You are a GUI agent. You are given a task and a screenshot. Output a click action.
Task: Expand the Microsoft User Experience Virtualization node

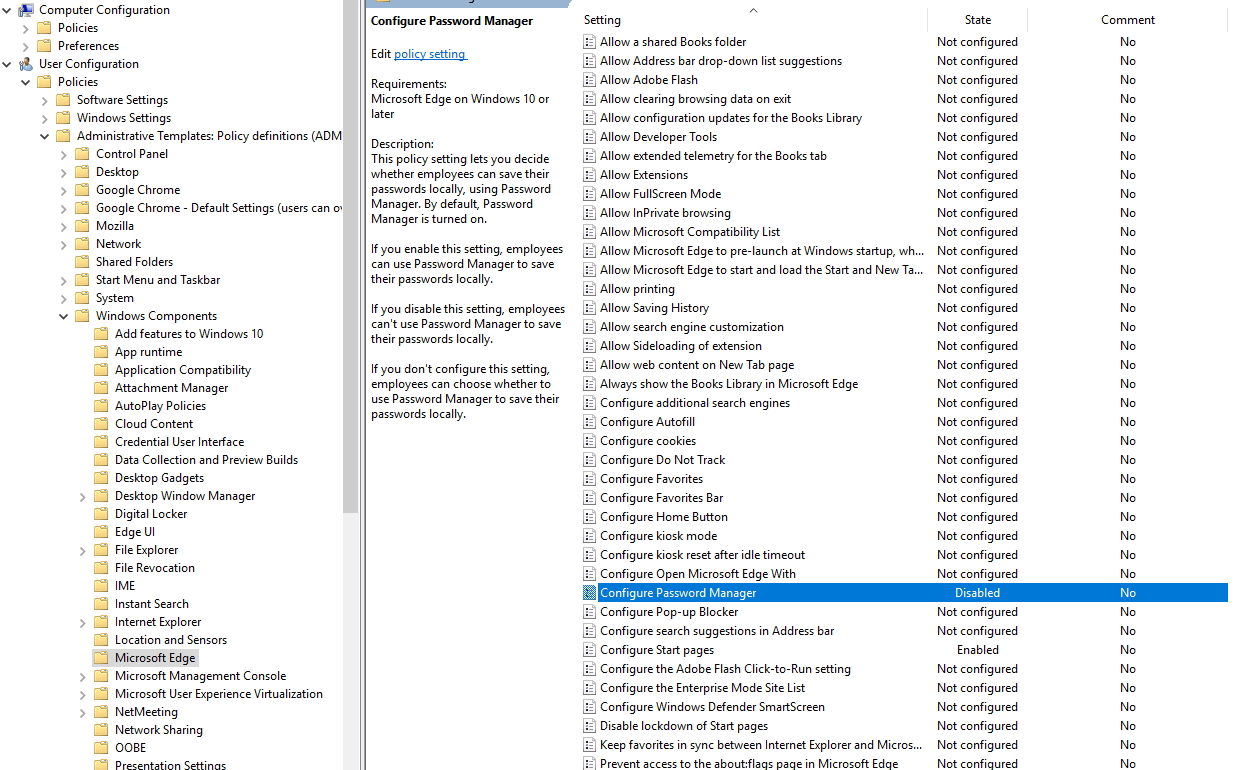click(x=83, y=694)
